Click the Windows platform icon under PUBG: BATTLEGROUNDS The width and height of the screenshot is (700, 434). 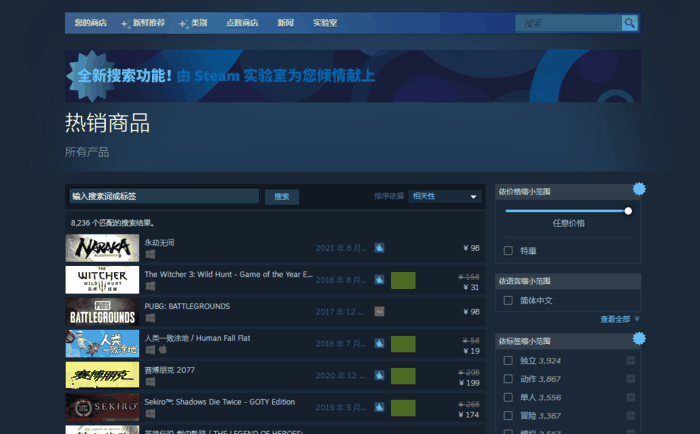tap(150, 318)
